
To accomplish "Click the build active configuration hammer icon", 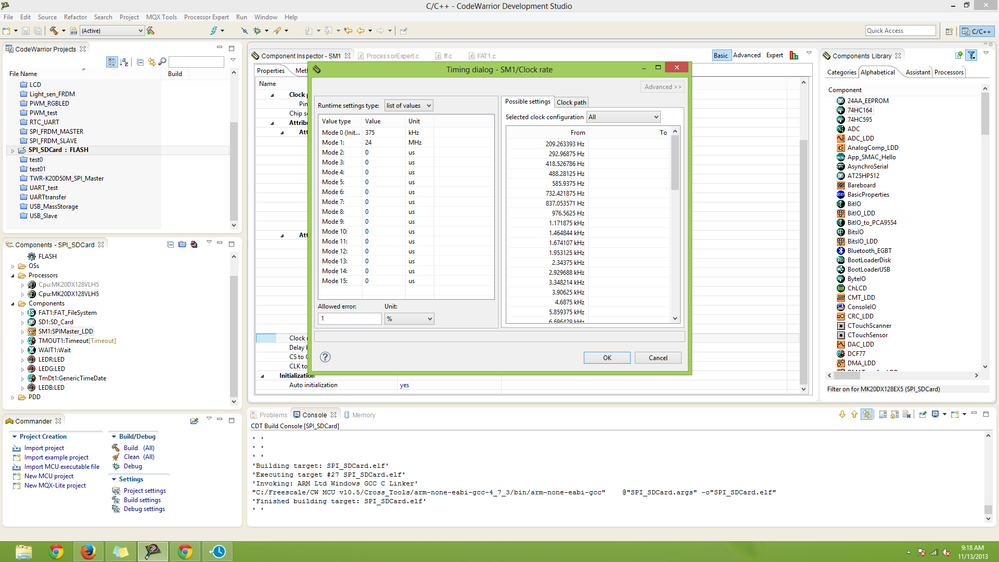I will click(150, 31).
